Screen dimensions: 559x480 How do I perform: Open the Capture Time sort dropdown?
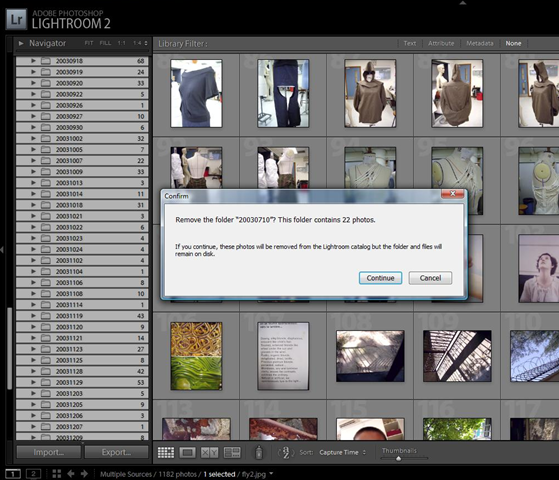[x=342, y=452]
